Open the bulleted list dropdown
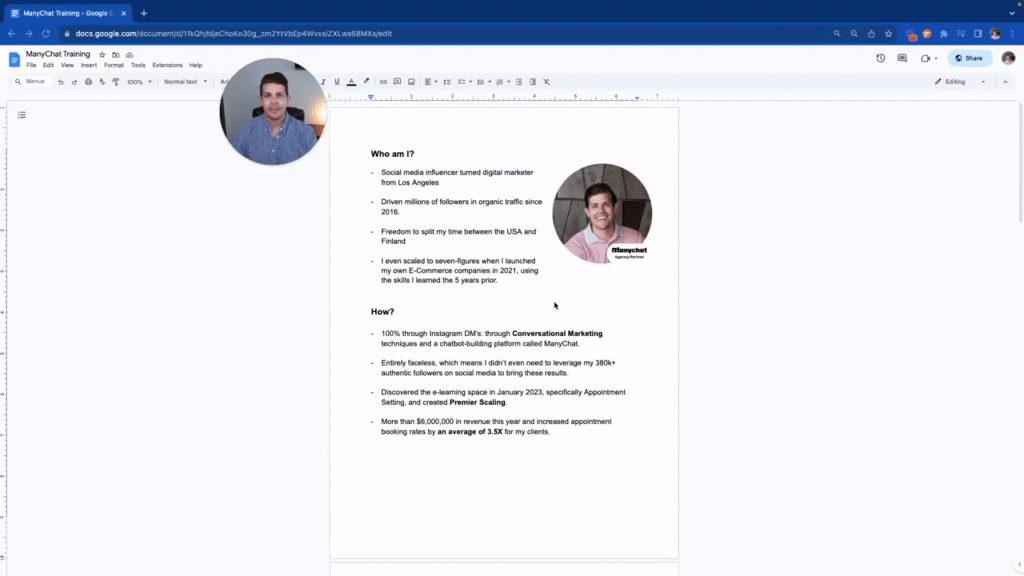 (483, 82)
